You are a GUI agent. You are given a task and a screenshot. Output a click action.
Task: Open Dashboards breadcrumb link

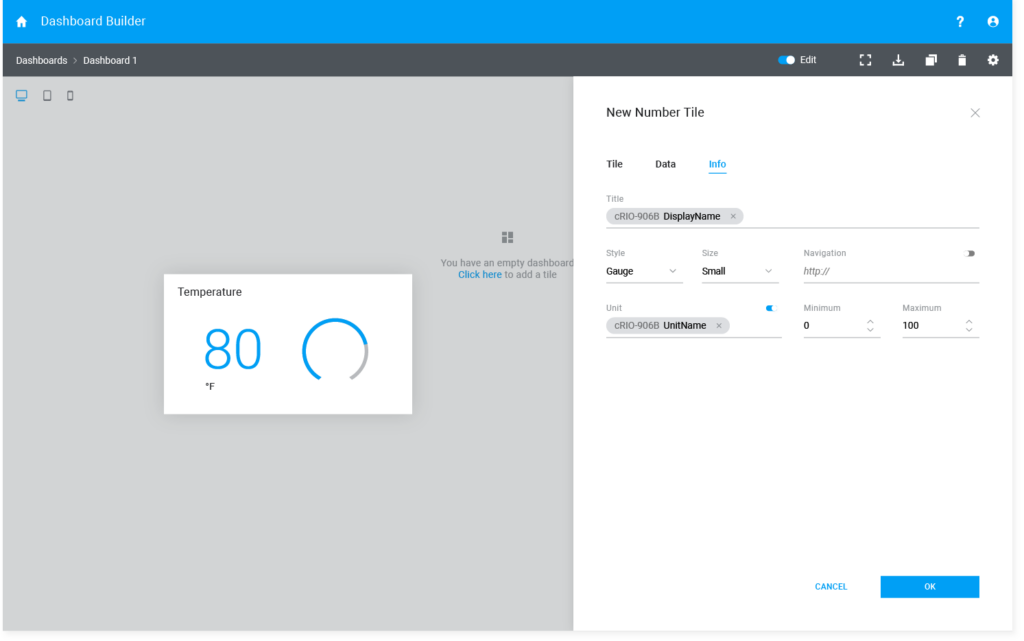42,60
